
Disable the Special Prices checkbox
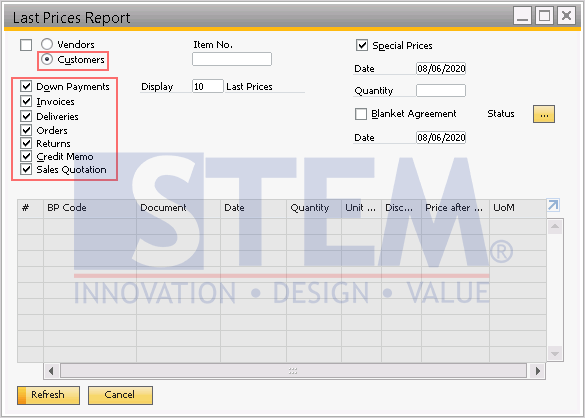(x=362, y=46)
